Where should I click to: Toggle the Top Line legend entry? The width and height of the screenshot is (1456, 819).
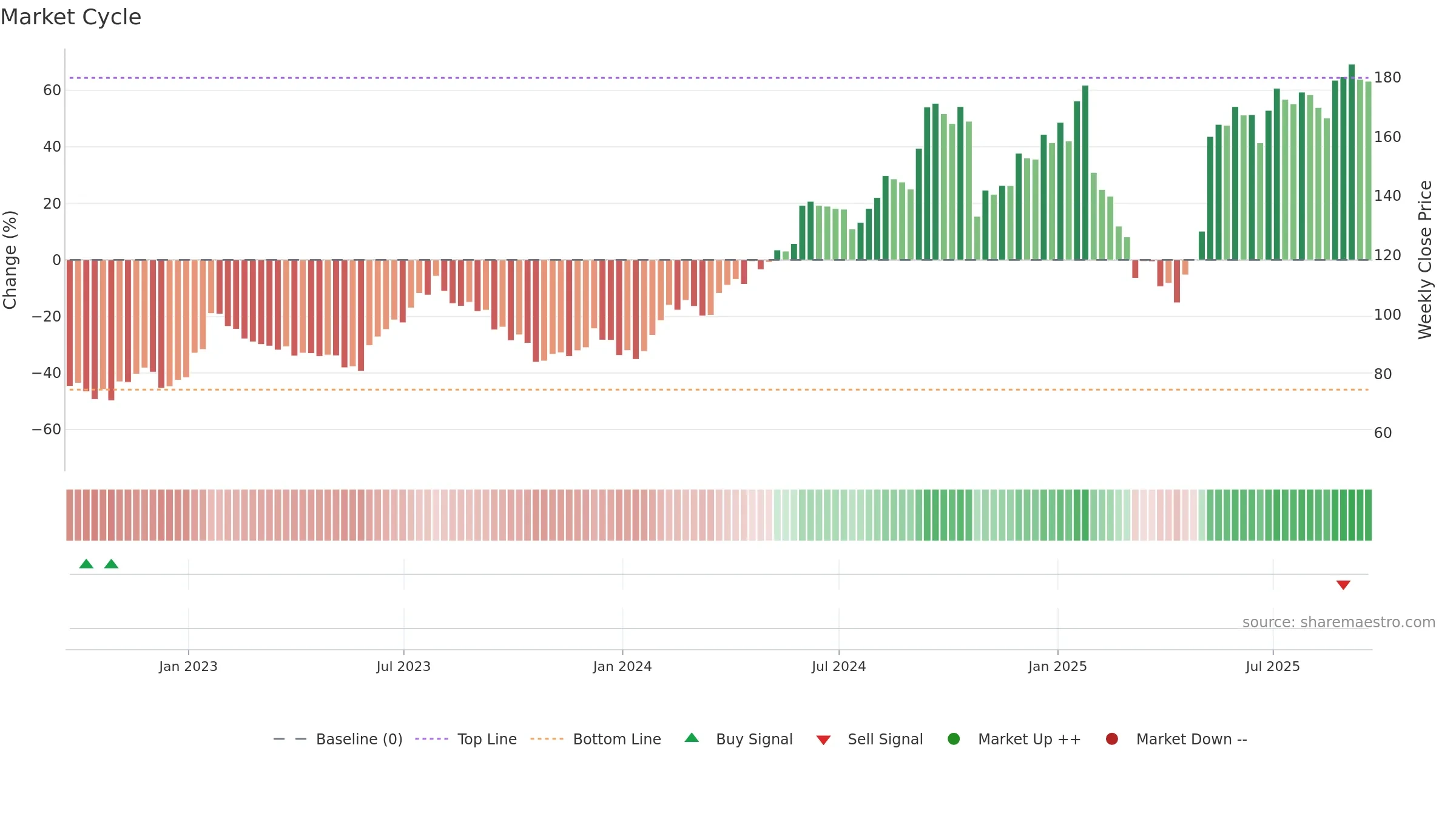[466, 739]
